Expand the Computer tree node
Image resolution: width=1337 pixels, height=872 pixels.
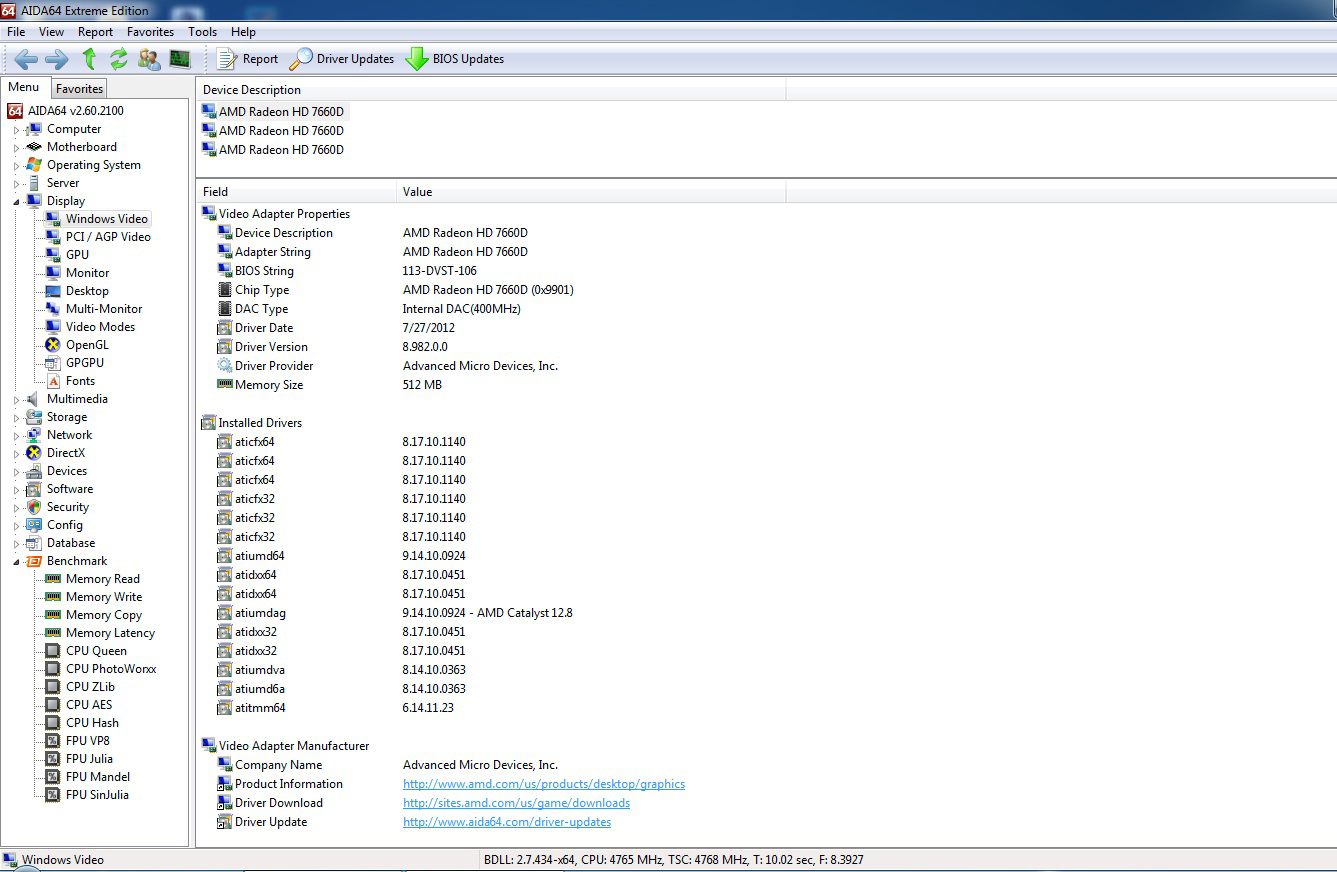click(x=16, y=129)
